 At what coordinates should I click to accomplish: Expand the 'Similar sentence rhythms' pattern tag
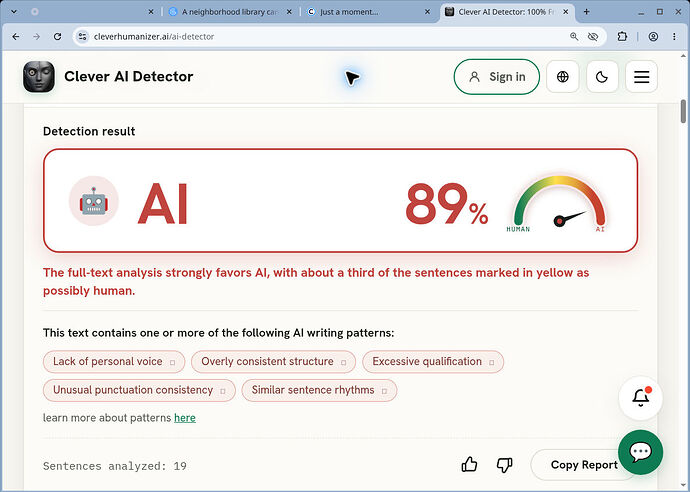coord(319,390)
